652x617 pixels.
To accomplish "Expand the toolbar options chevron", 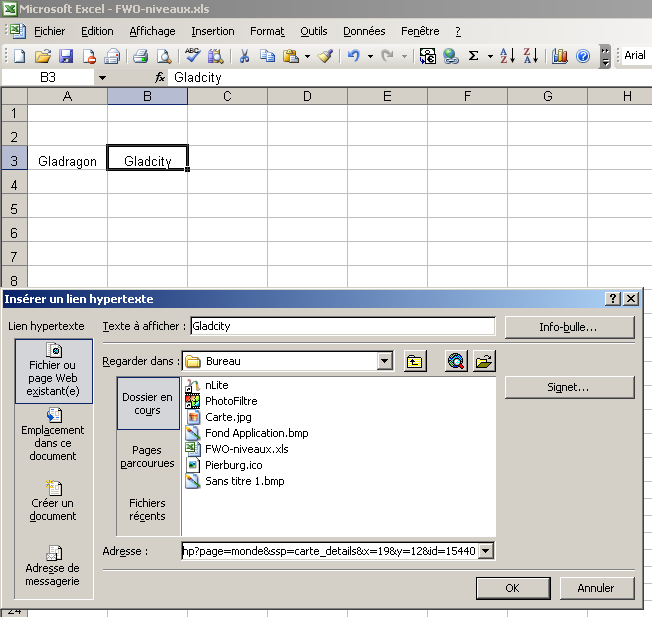I will click(x=605, y=56).
